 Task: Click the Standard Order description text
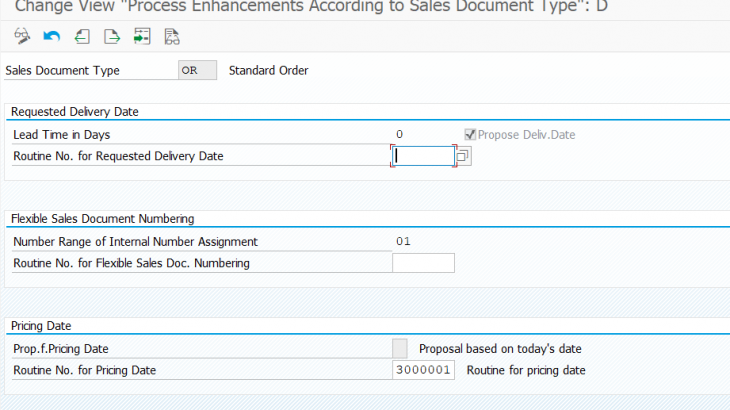click(x=268, y=71)
